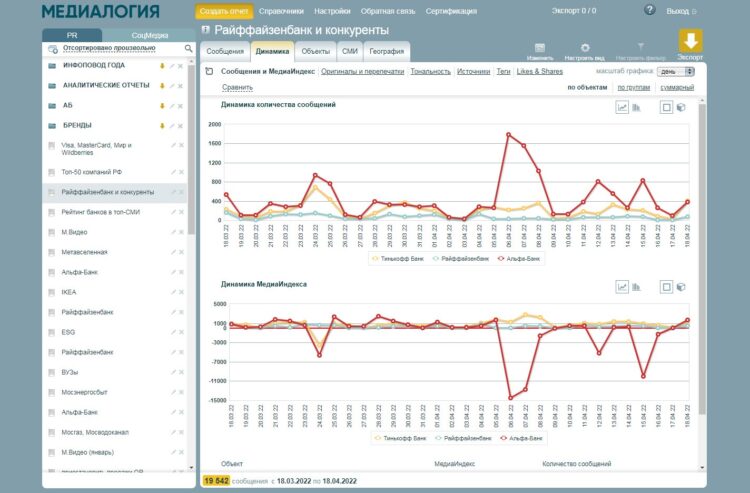Toggle Альфа-Банк series in МедиаИндекс legend
750x493 pixels.
[521, 438]
